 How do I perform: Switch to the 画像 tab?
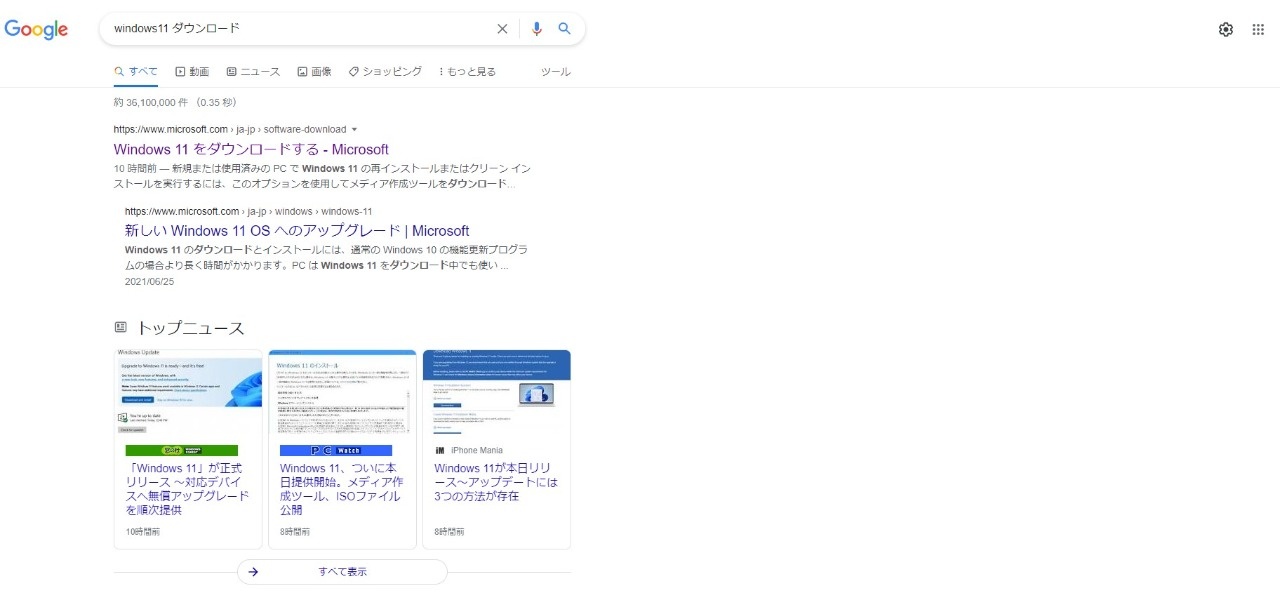coord(314,72)
